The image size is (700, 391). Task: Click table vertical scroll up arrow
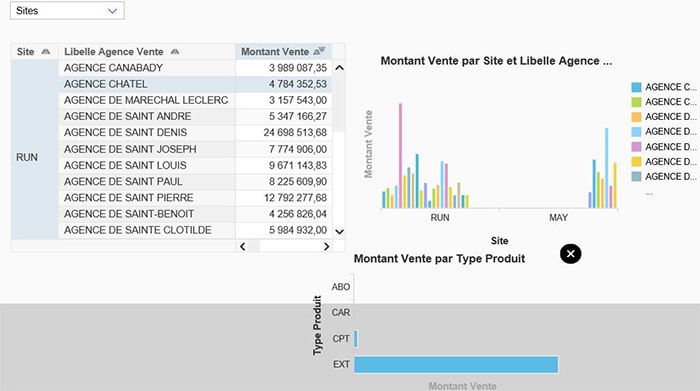point(339,68)
